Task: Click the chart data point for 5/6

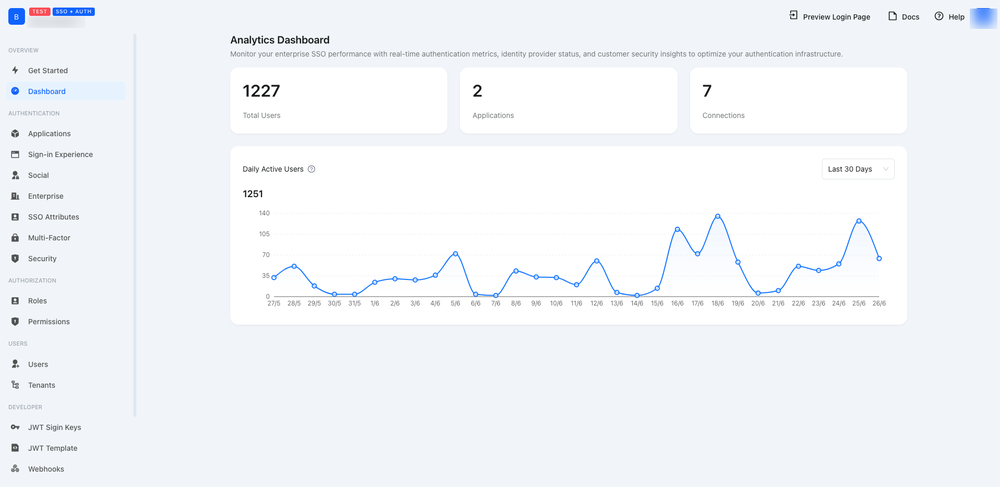Action: pyautogui.click(x=455, y=254)
